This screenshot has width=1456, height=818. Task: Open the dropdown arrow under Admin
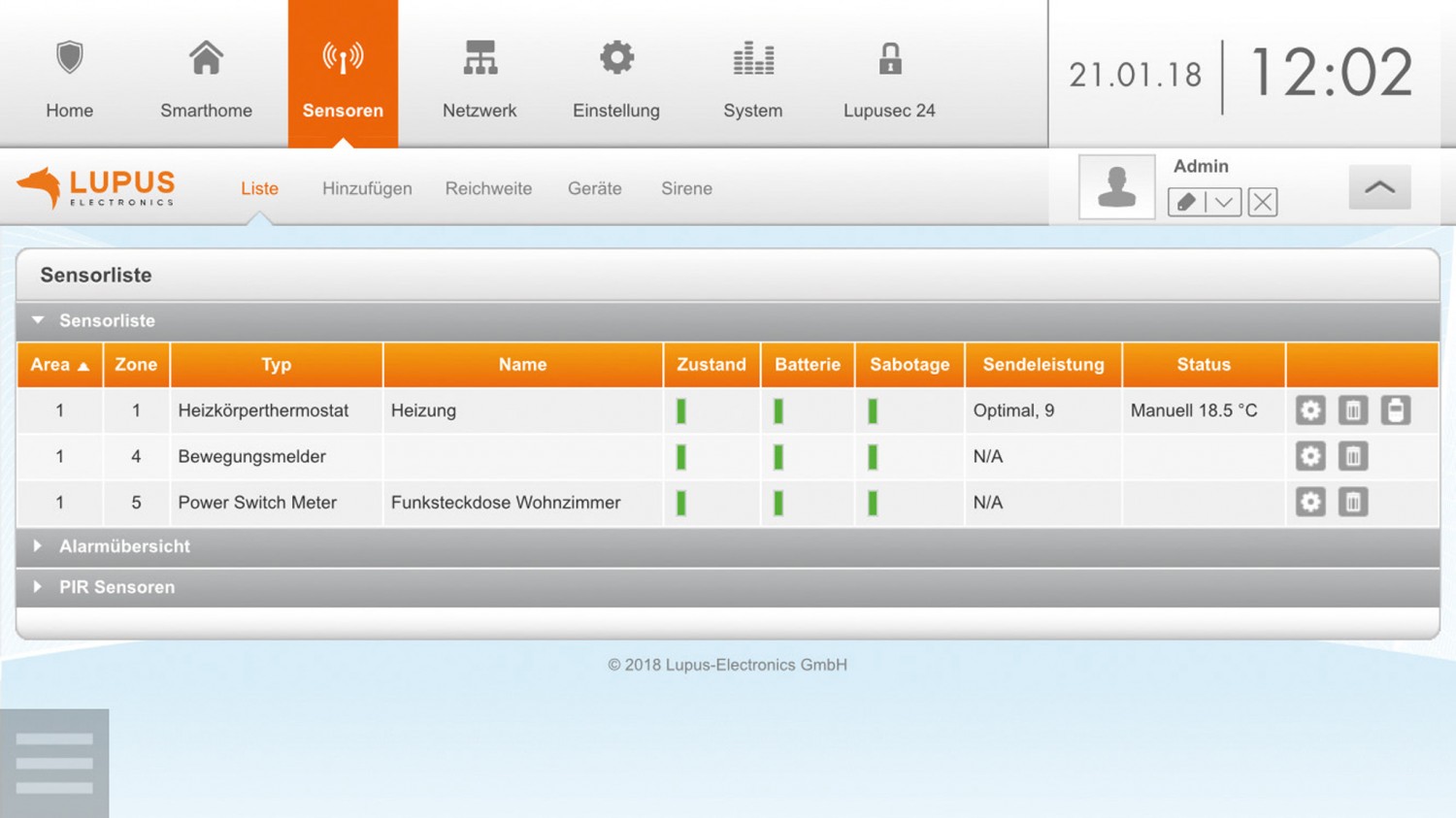(1224, 202)
